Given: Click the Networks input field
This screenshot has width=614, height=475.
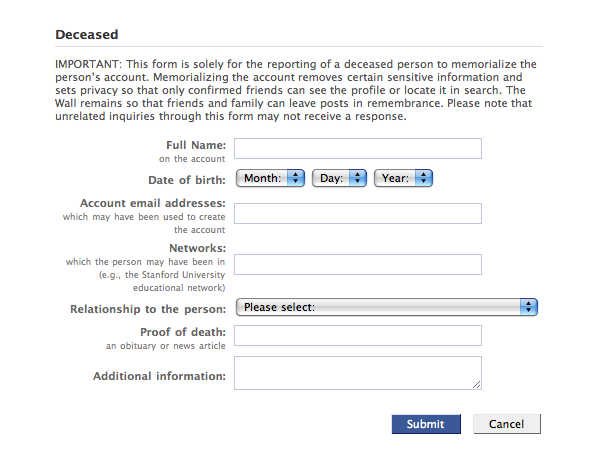Looking at the screenshot, I should (357, 264).
